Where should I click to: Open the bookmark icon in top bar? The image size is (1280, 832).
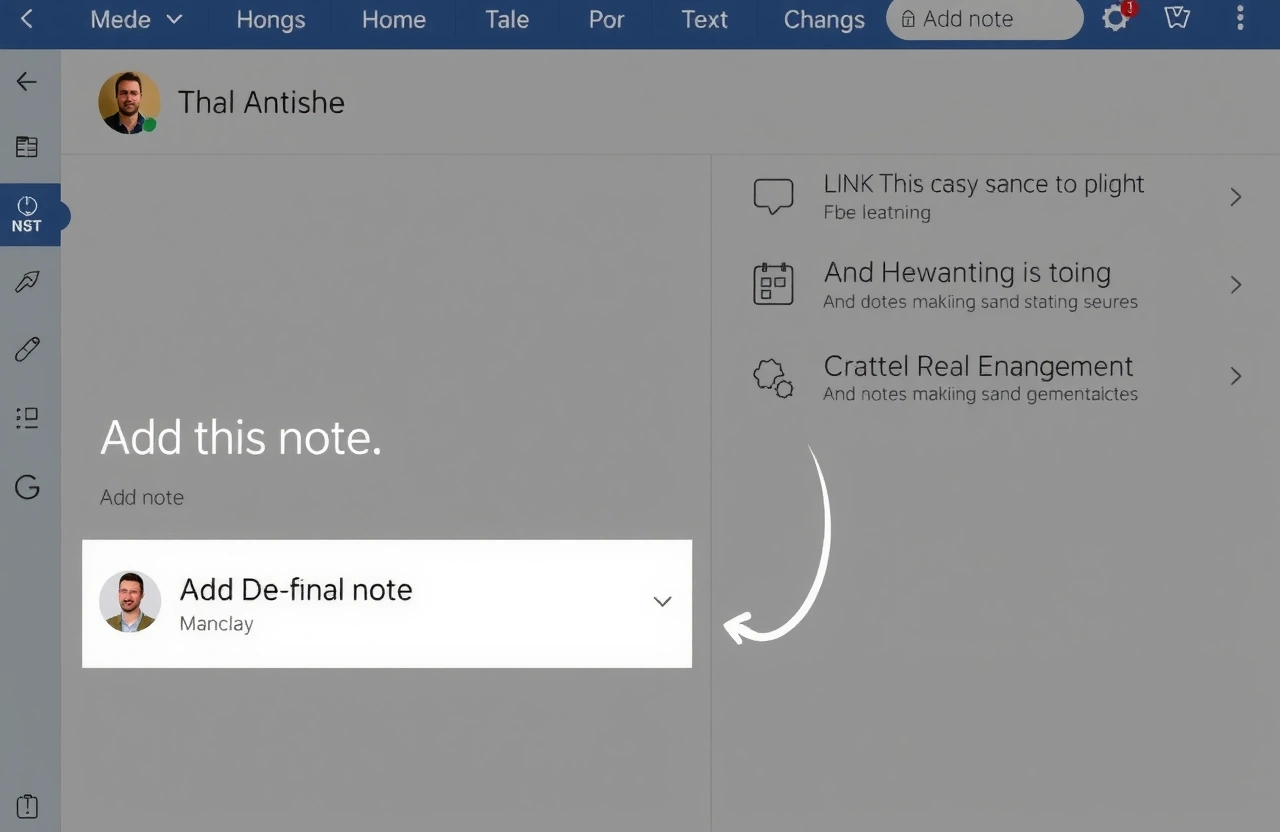pyautogui.click(x=1177, y=19)
